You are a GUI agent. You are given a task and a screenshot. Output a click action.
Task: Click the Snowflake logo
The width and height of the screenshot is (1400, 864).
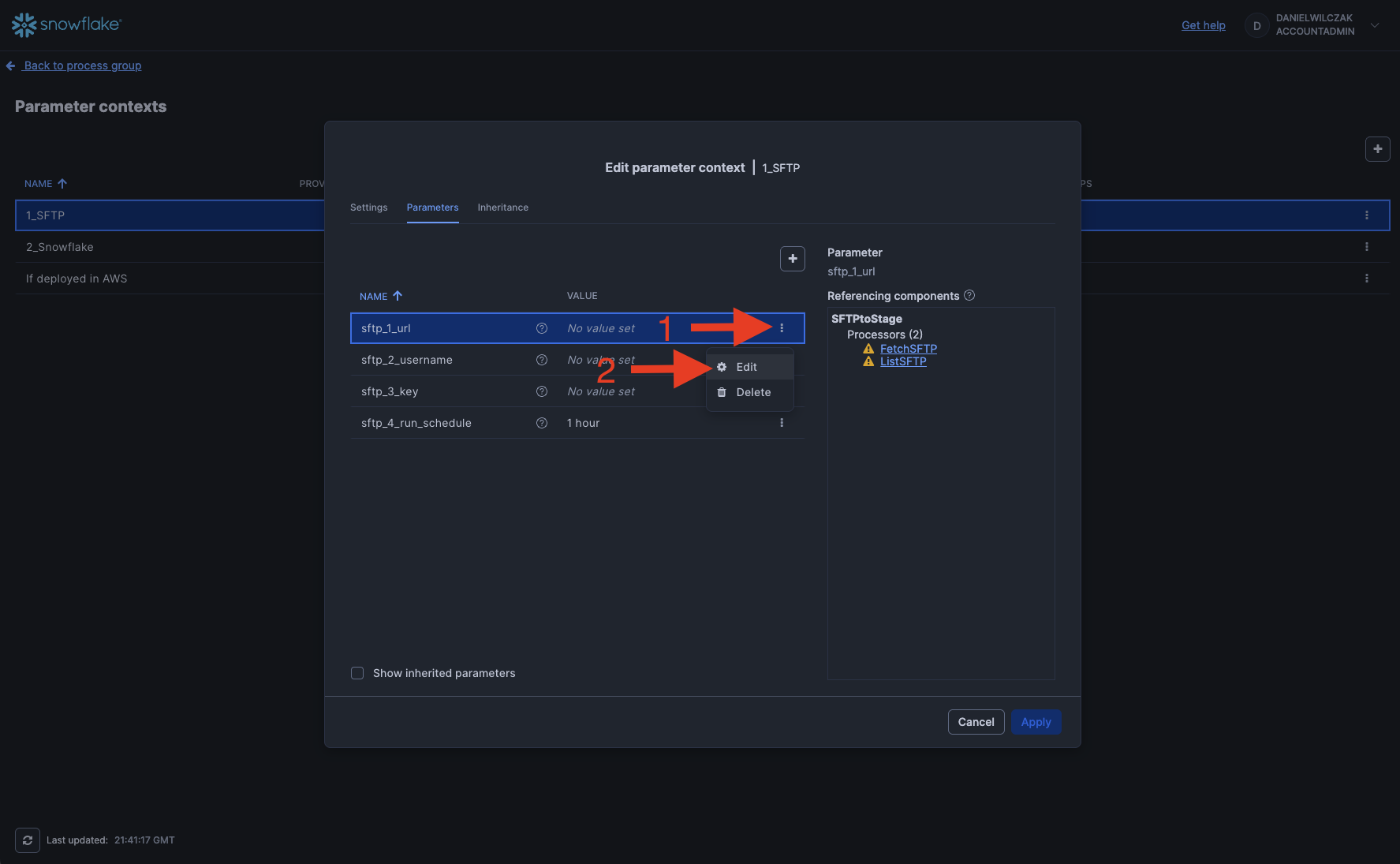pos(67,25)
